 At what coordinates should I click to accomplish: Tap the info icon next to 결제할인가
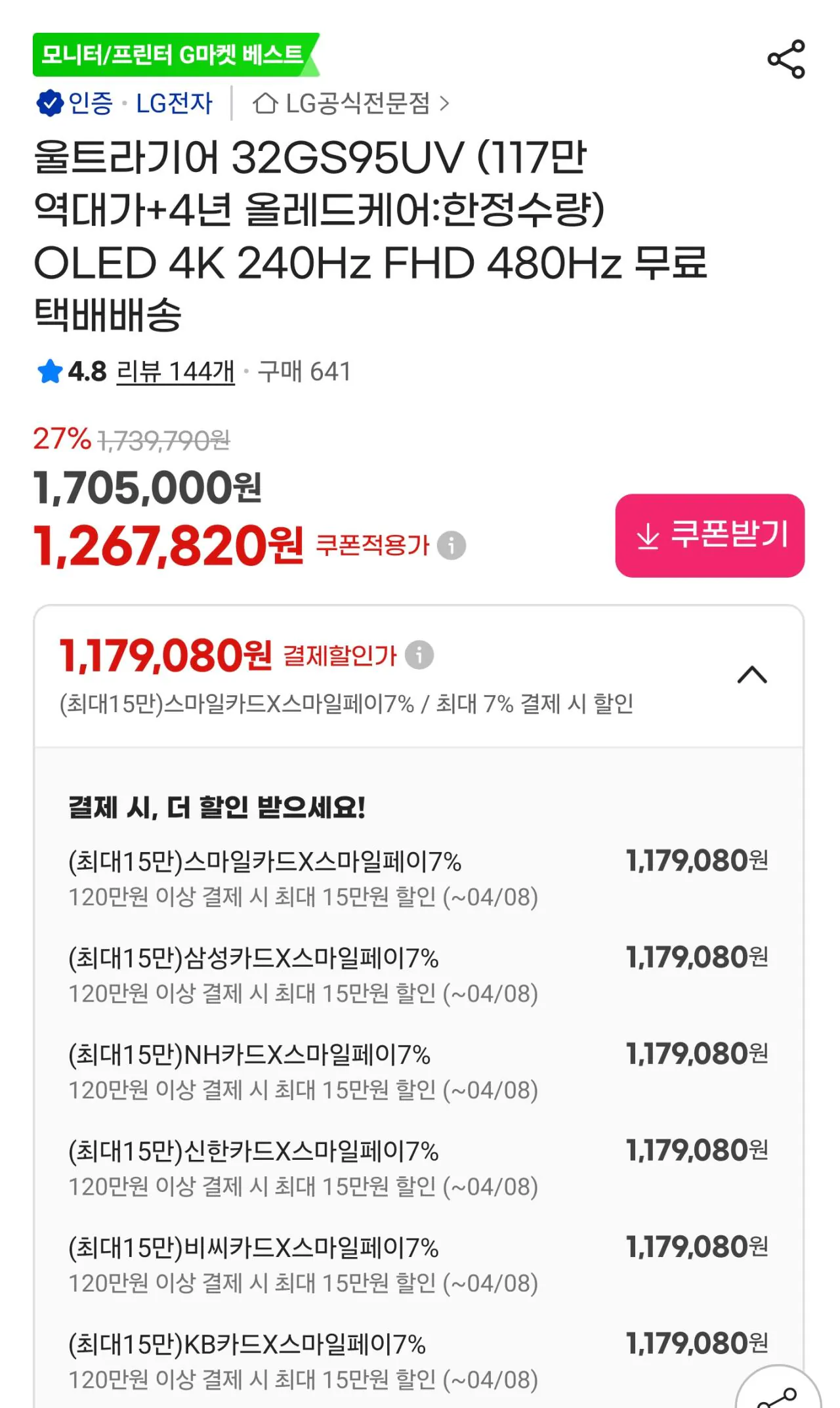point(419,655)
